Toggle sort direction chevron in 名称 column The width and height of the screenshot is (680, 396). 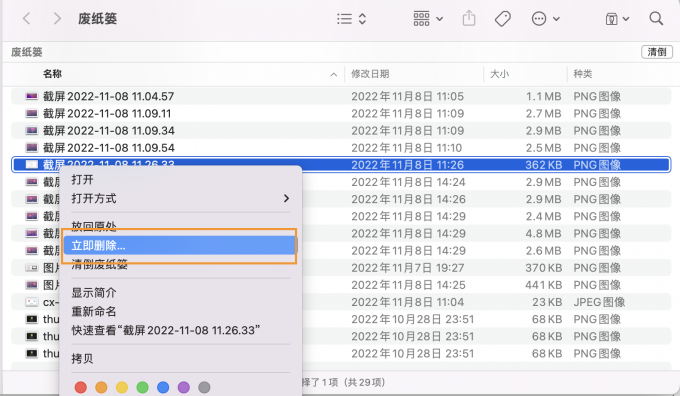(333, 75)
